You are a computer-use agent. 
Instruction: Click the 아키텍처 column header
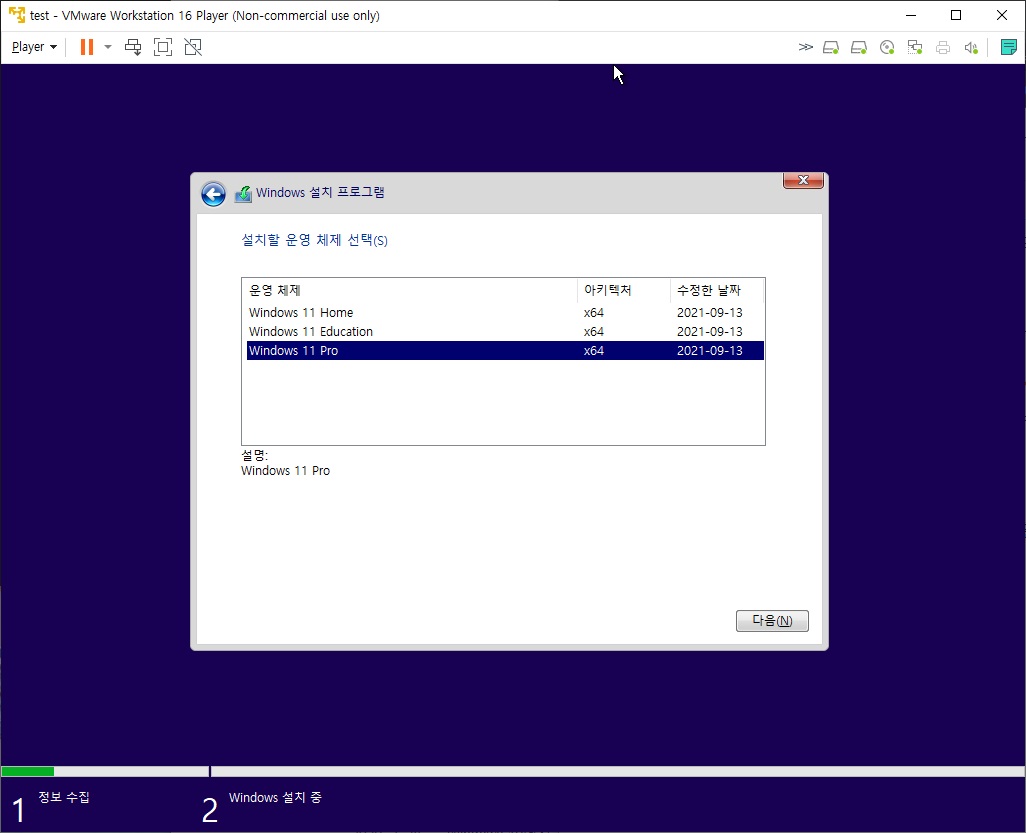pyautogui.click(x=624, y=290)
